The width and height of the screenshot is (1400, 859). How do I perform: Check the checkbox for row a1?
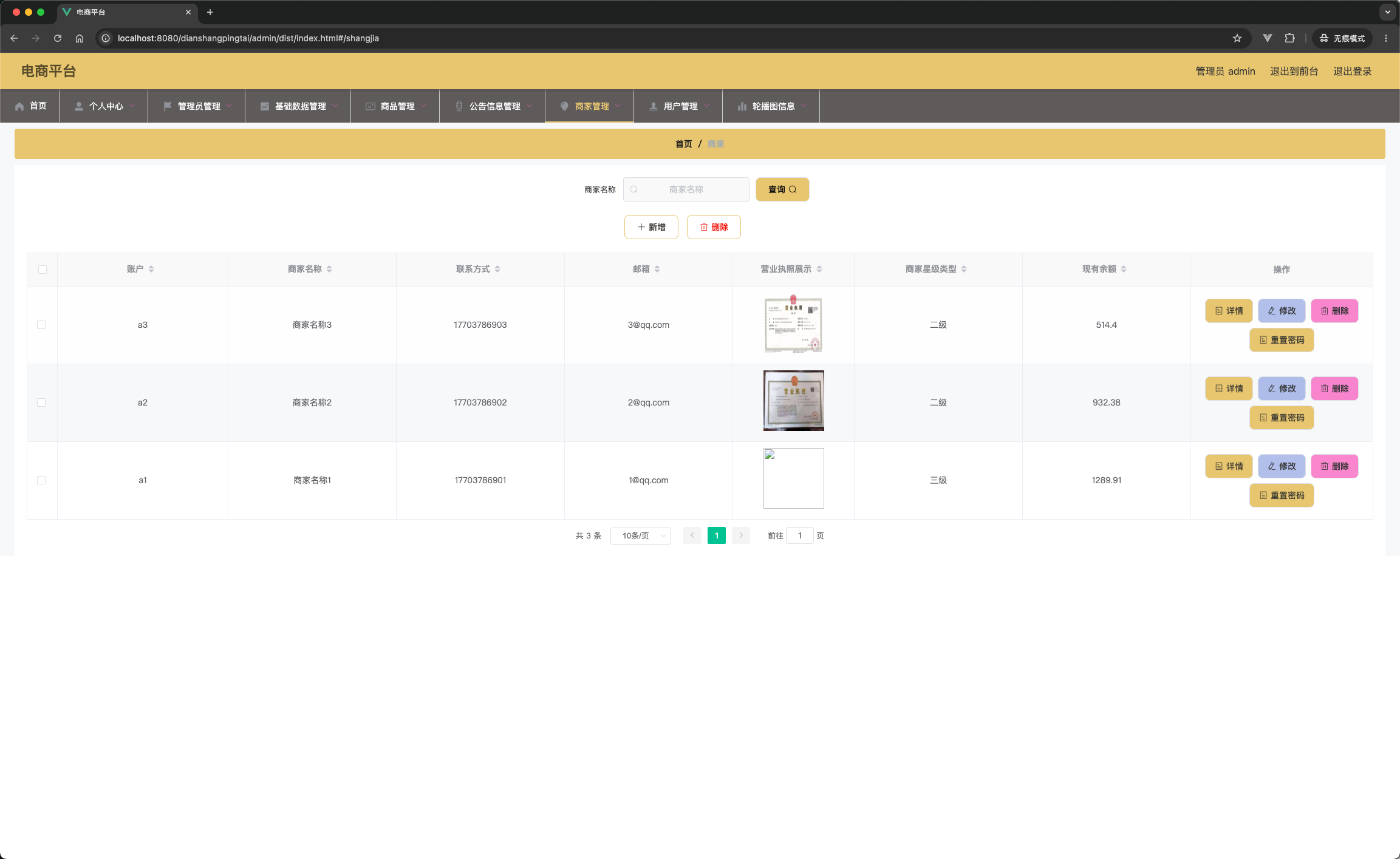point(41,480)
